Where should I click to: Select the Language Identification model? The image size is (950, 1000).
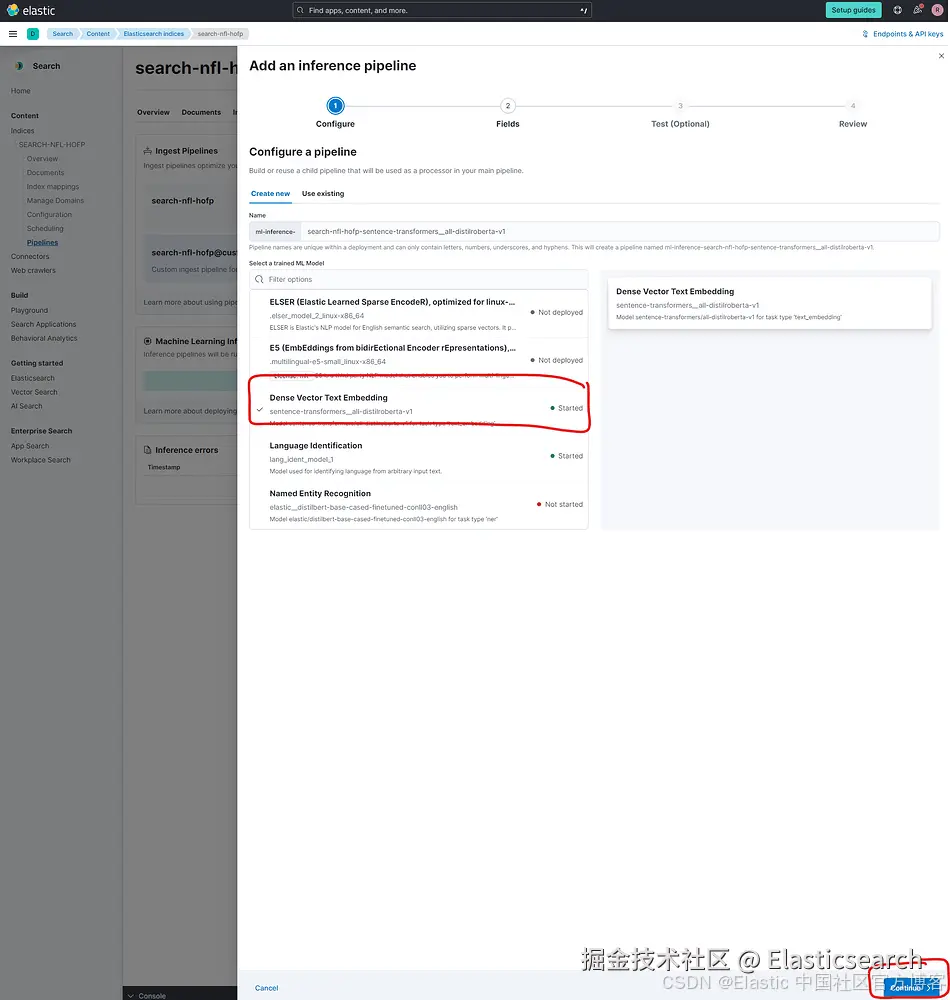[x=418, y=457]
